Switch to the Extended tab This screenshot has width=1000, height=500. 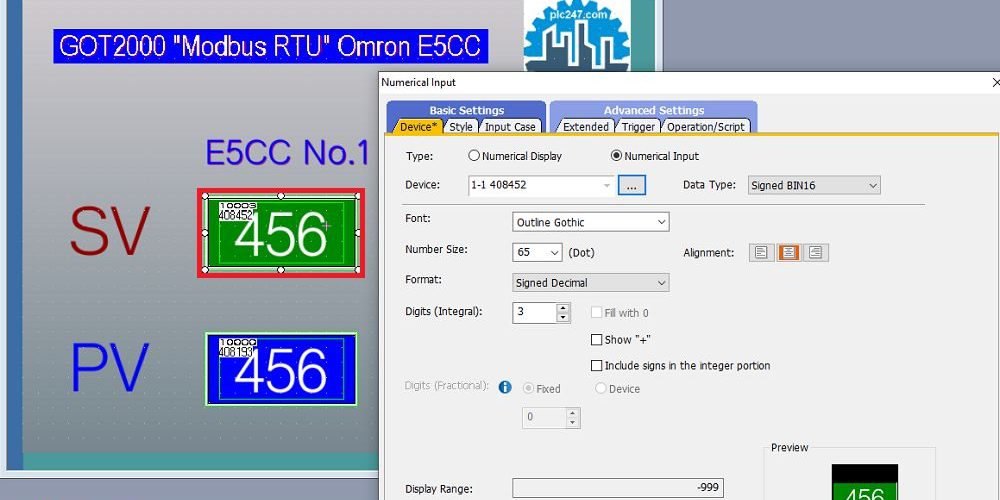[585, 126]
